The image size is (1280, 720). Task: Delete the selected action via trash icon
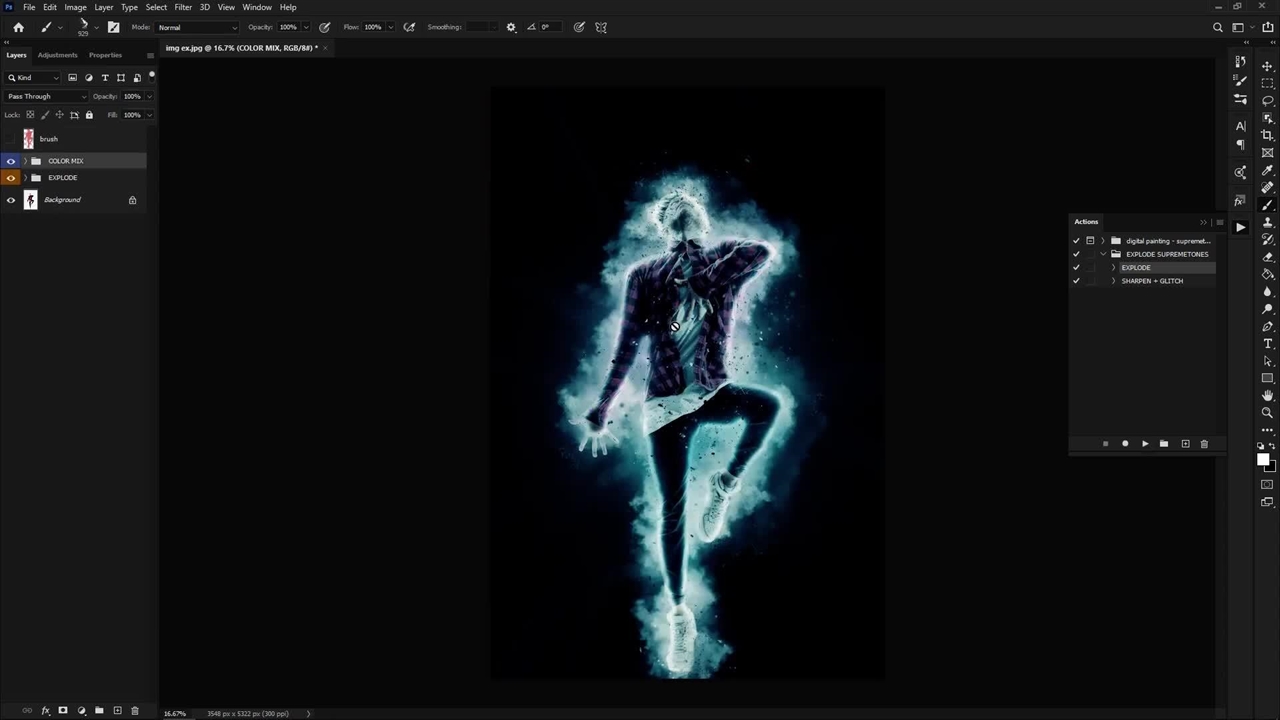(x=1204, y=444)
